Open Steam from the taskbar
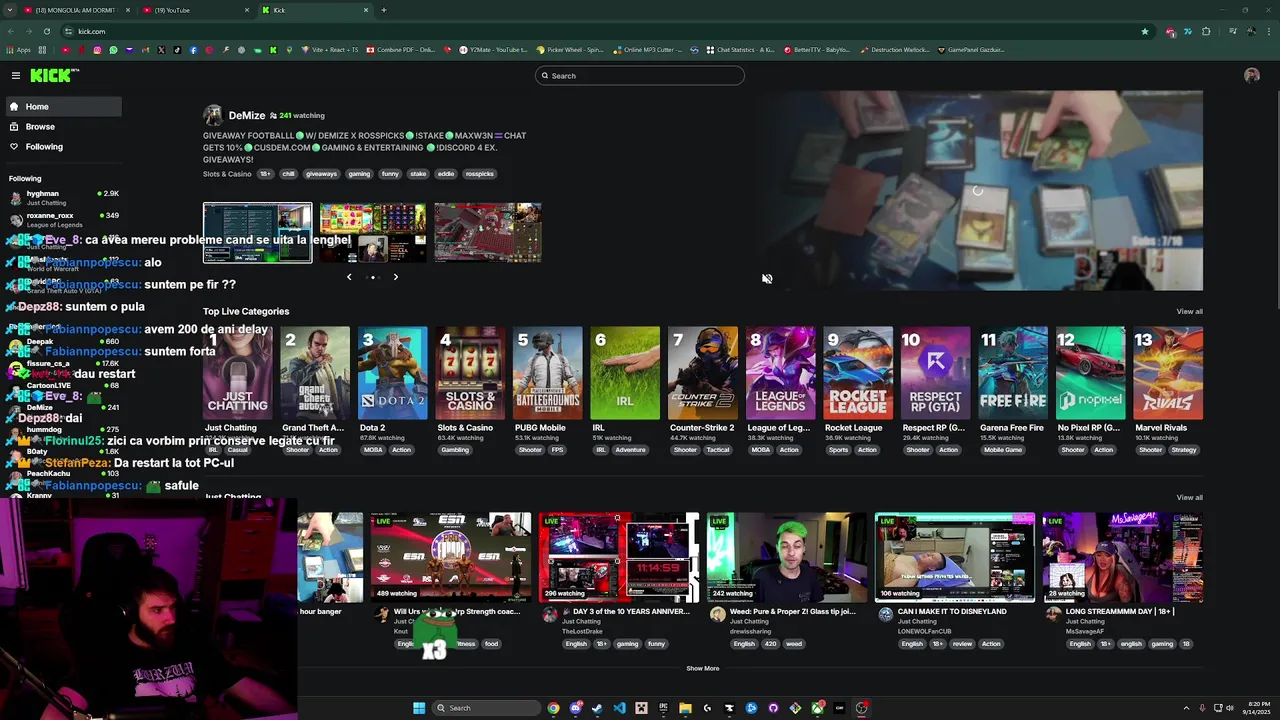Screen dimensions: 1280x720 (597, 708)
